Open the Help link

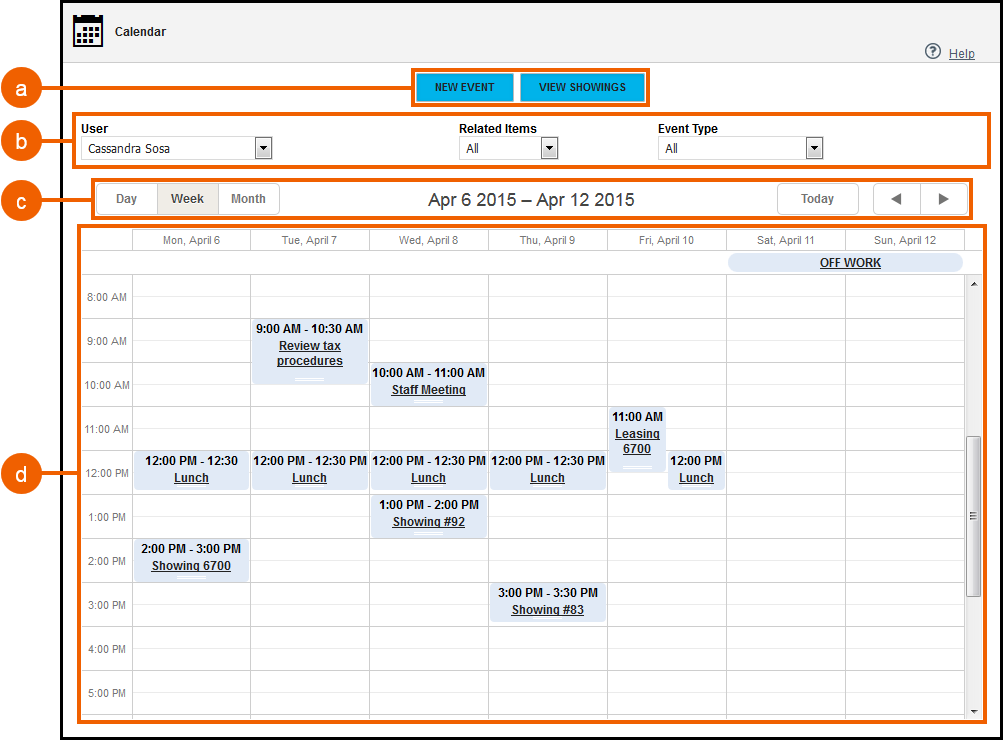pyautogui.click(x=961, y=54)
